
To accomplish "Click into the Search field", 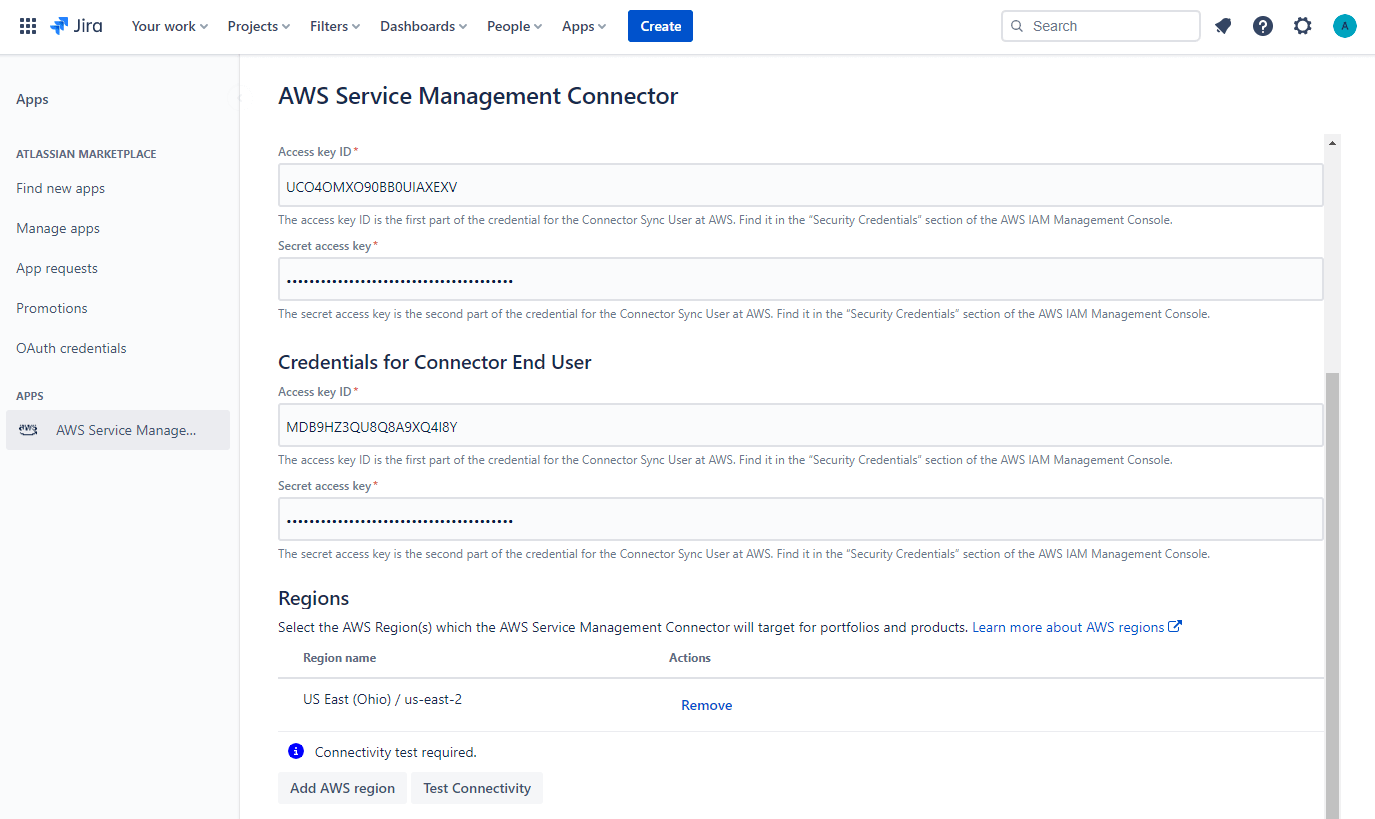I will point(1100,25).
